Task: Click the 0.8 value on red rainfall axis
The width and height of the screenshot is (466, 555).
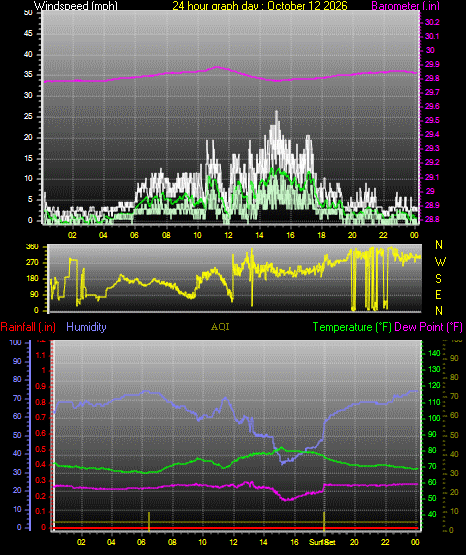Action: click(x=41, y=402)
